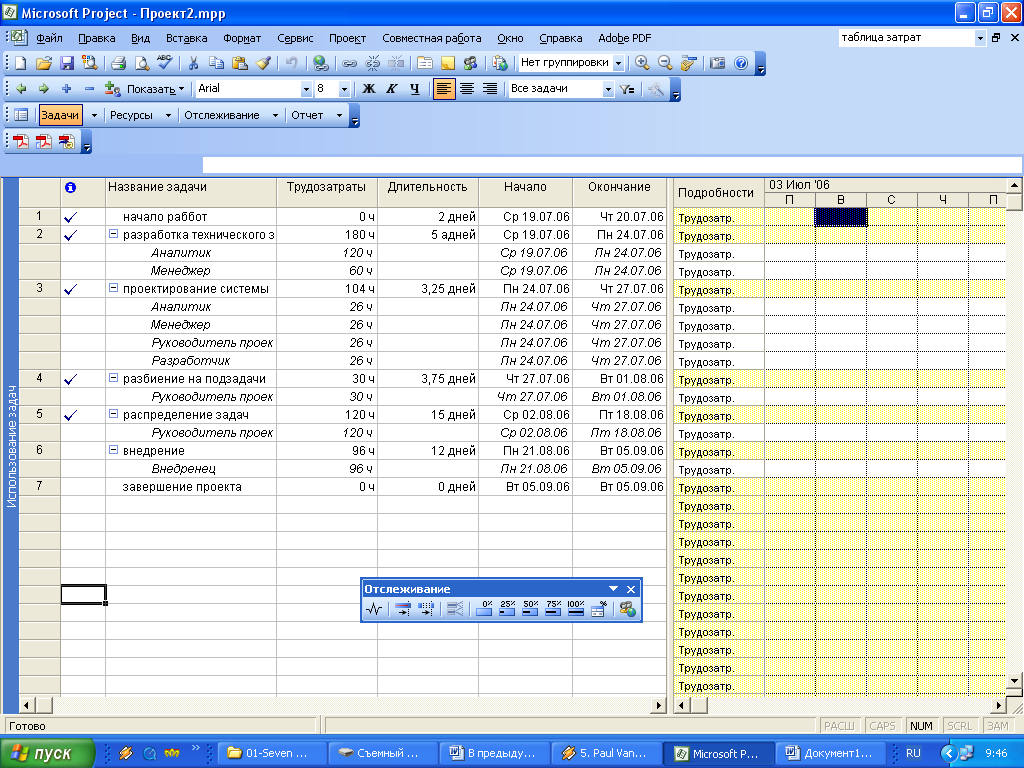
Task: Create a new project with New icon
Action: click(x=20, y=63)
